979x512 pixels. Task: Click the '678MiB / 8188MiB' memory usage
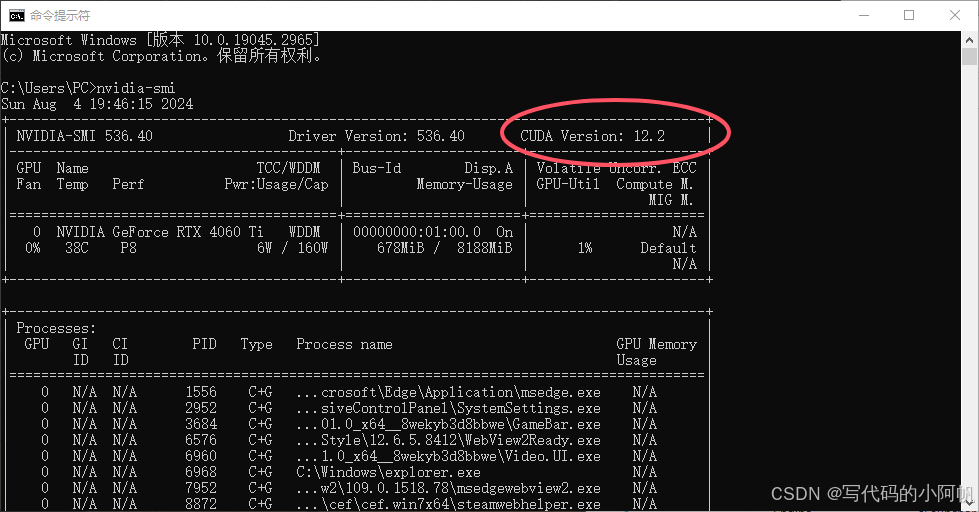445,249
